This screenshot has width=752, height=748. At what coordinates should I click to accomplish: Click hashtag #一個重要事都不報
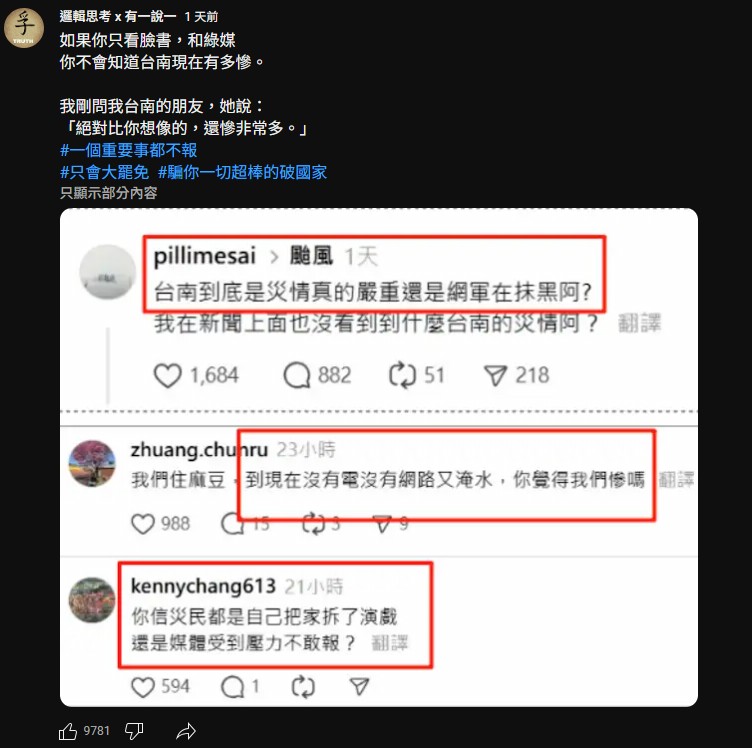[x=129, y=150]
